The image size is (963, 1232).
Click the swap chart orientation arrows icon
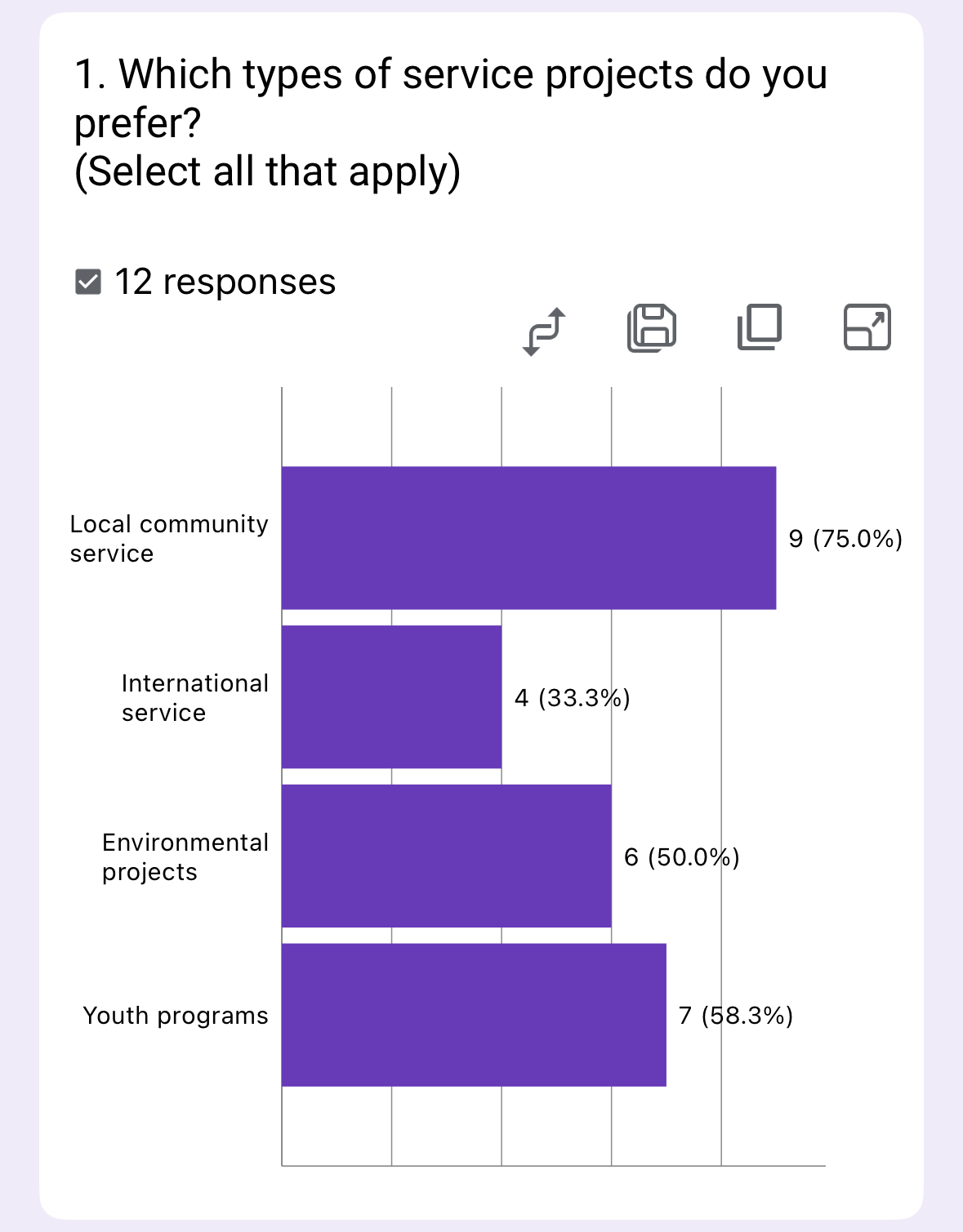point(544,331)
